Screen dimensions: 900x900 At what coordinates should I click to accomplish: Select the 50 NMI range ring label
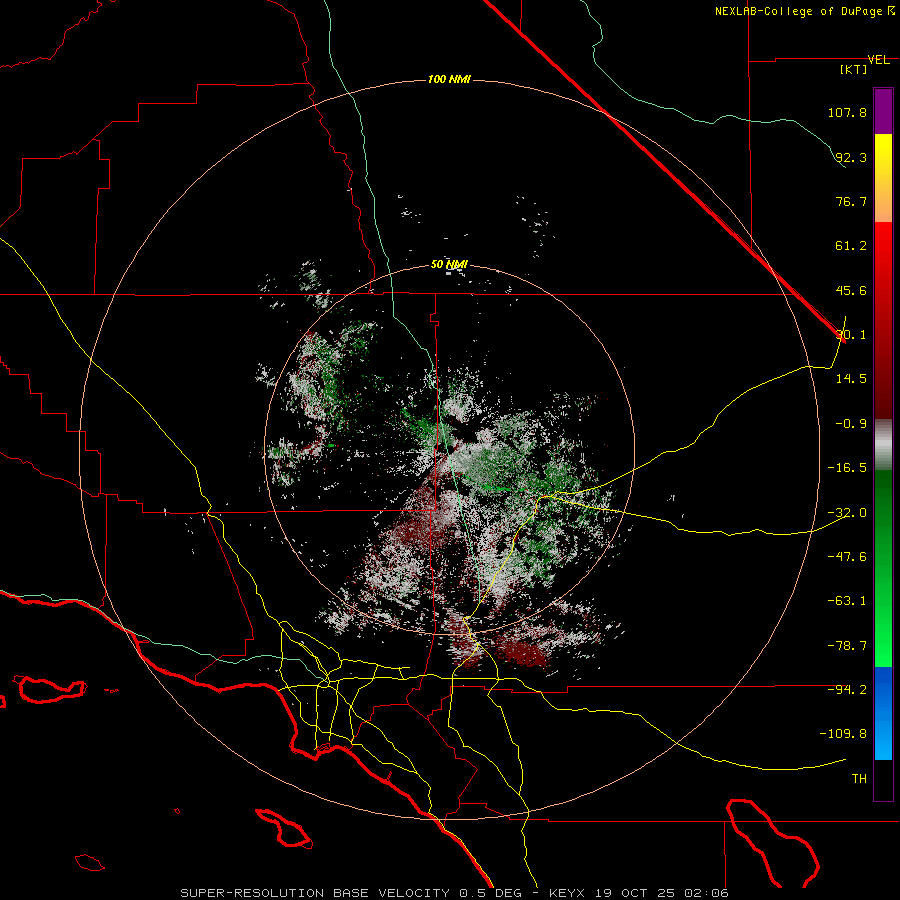coord(449,264)
